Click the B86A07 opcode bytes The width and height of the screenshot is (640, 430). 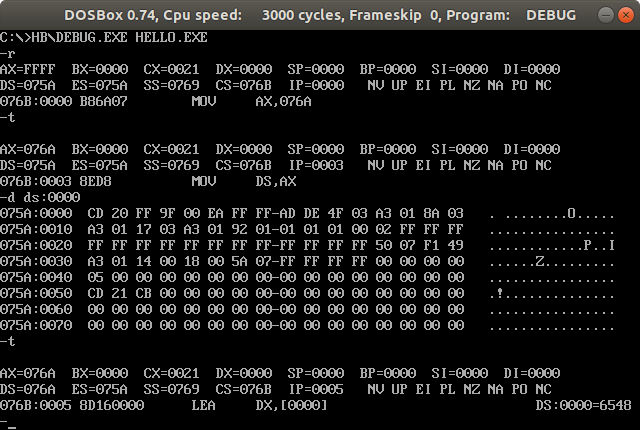tap(104, 101)
